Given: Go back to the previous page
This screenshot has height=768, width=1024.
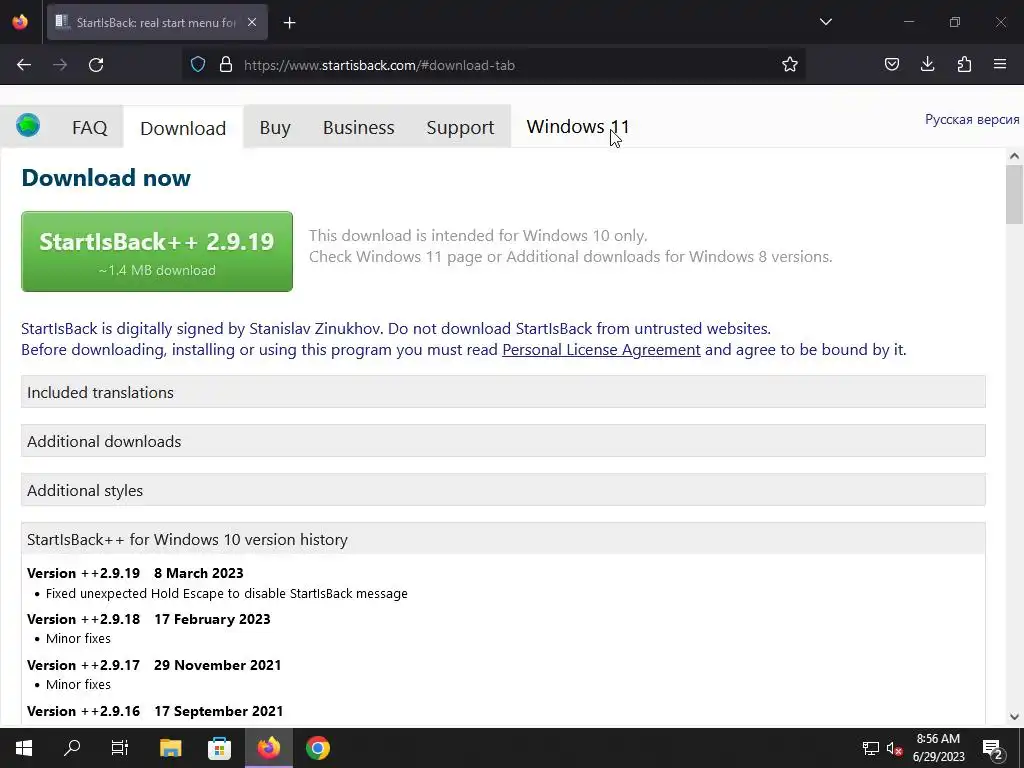Looking at the screenshot, I should coord(24,65).
